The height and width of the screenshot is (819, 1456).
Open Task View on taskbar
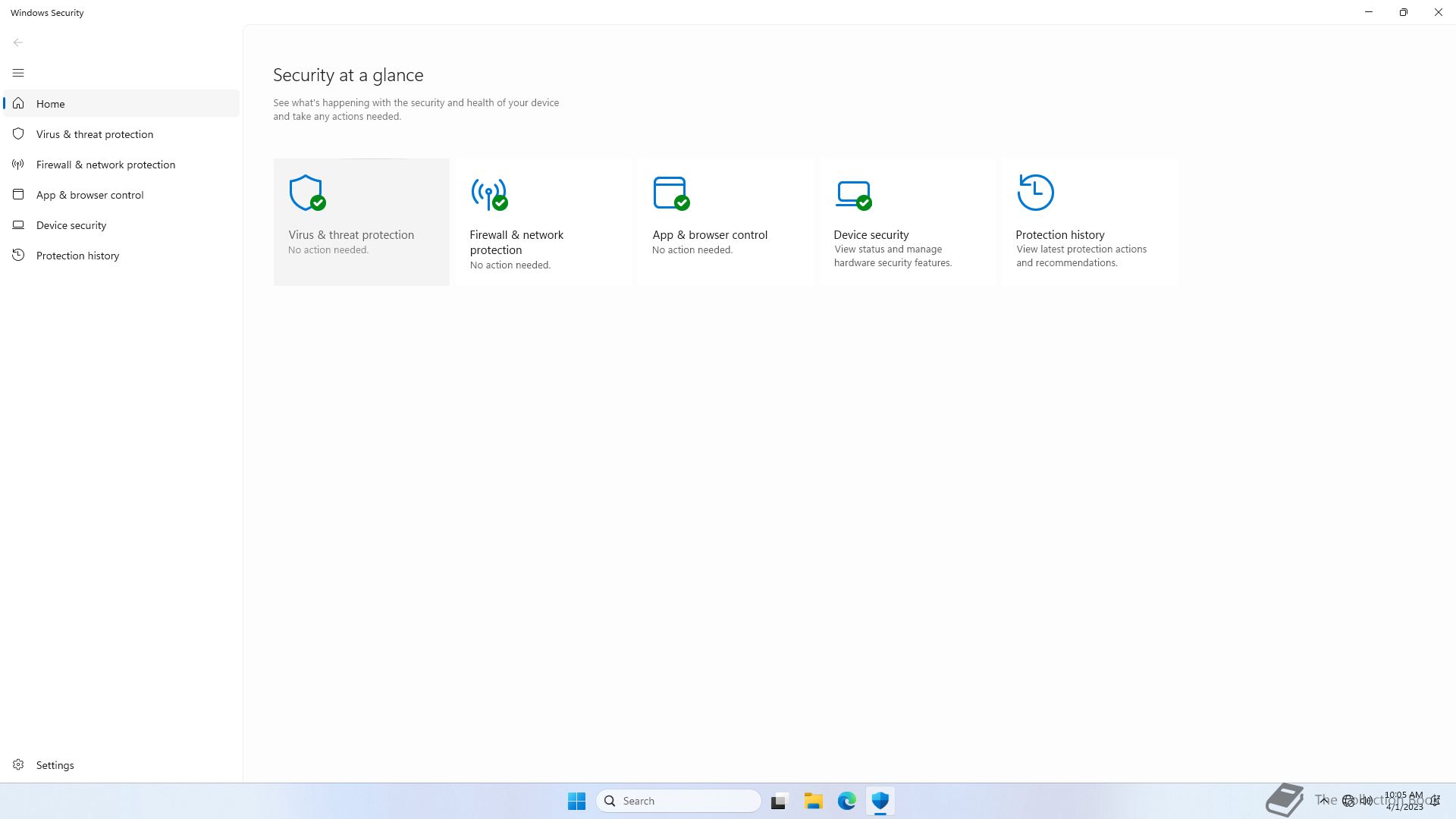click(x=780, y=801)
